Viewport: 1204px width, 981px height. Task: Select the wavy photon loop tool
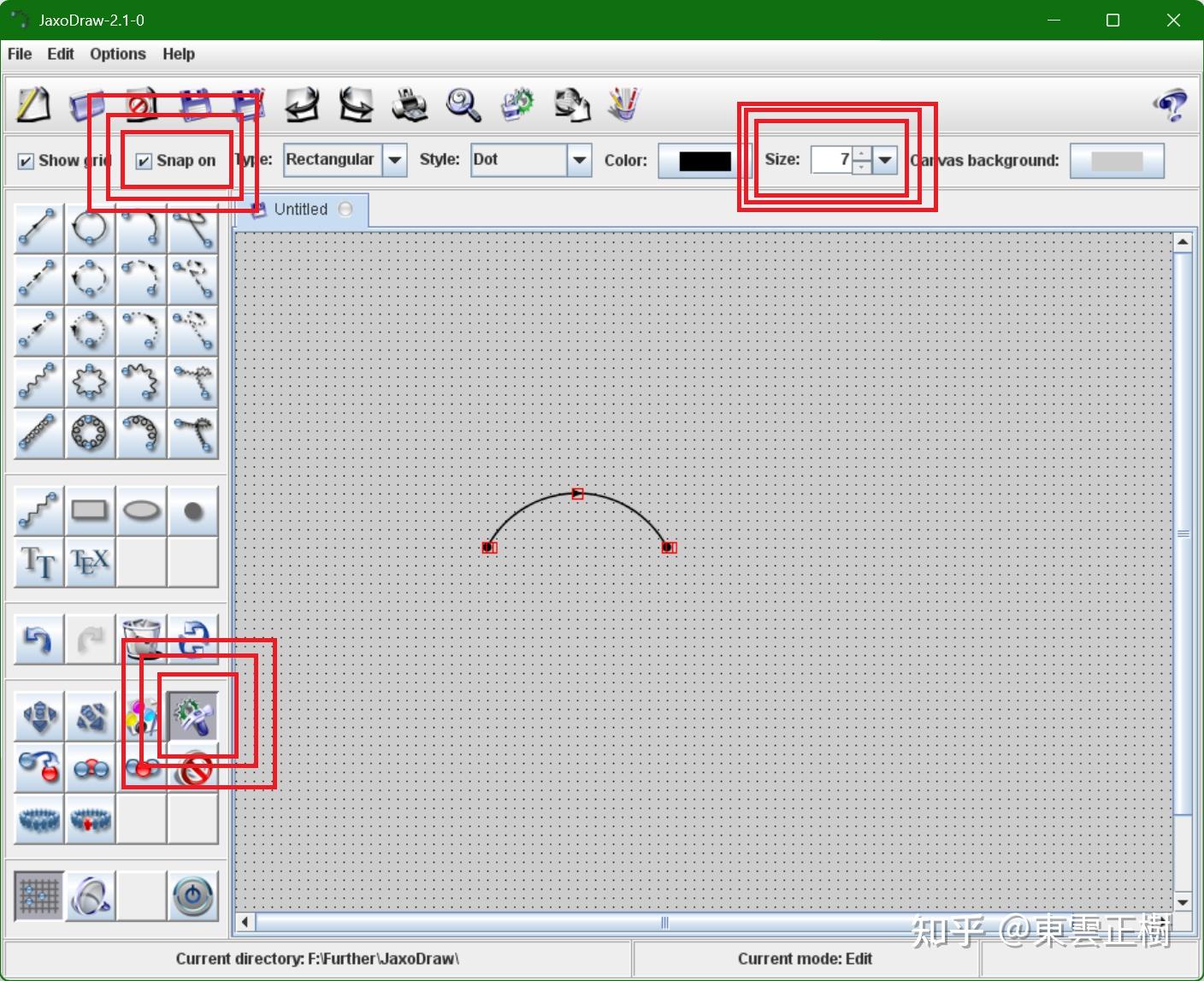pos(90,382)
